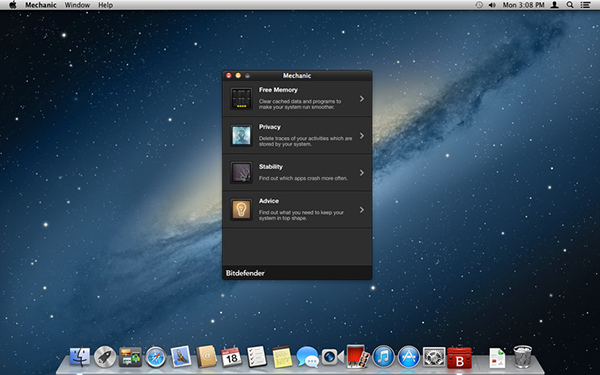The image size is (600, 375).
Task: Expand Advice using its chevron arrow
Action: point(362,210)
